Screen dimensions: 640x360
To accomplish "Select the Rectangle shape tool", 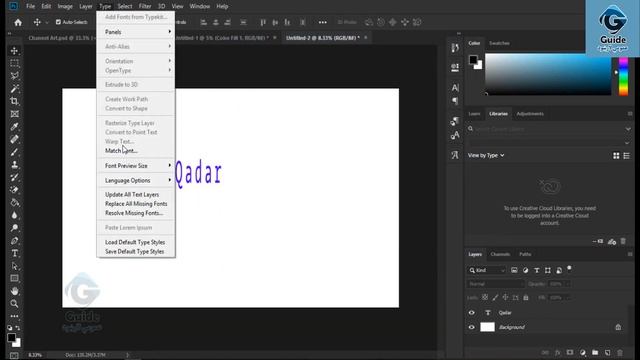I will point(14,278).
